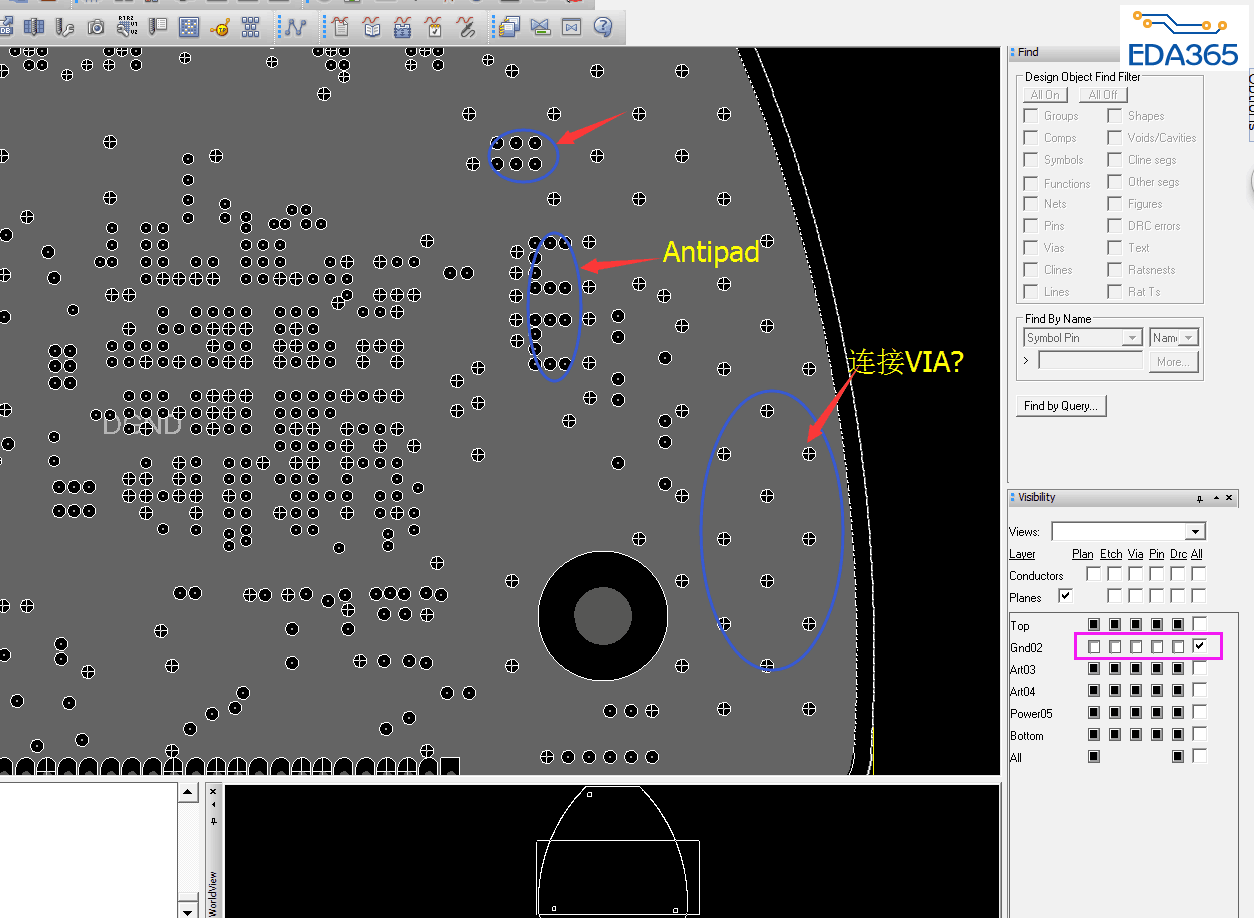Enable Gnd02 Etch visibility checkbox
1254x918 pixels.
coord(1115,647)
